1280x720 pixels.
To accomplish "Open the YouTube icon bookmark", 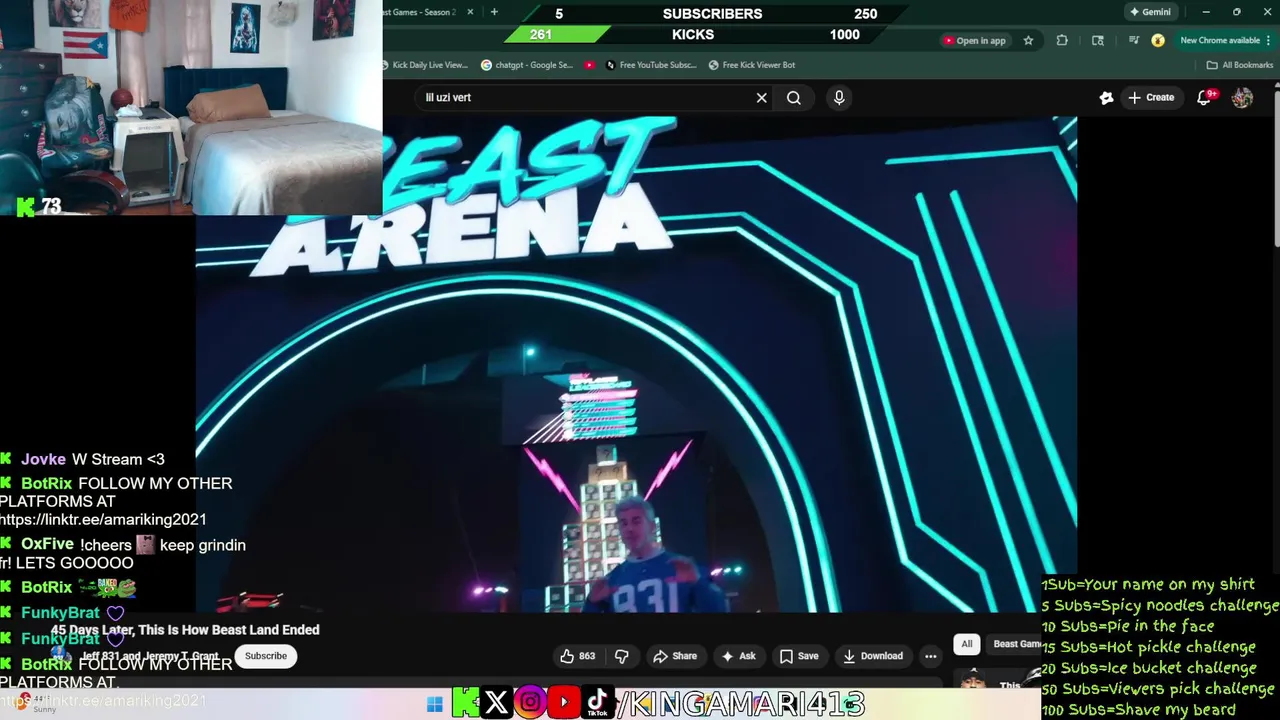I will [590, 65].
